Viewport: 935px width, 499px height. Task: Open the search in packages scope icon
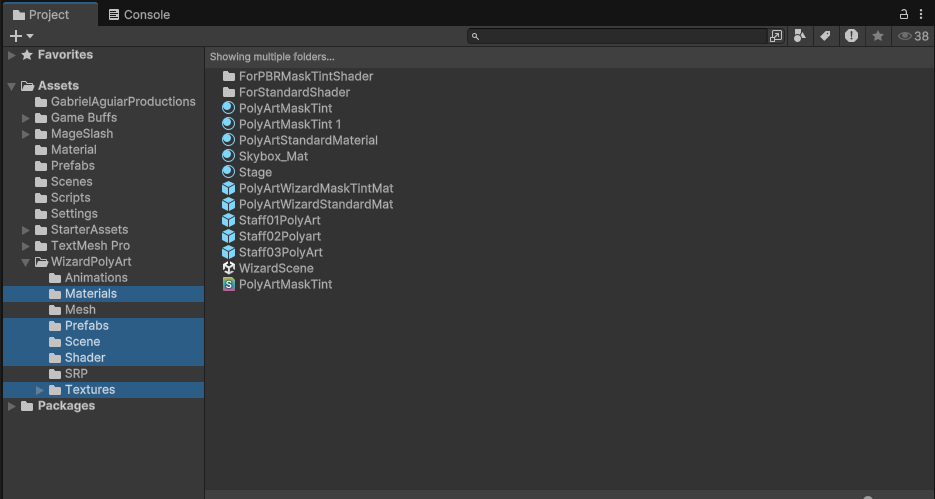(775, 36)
